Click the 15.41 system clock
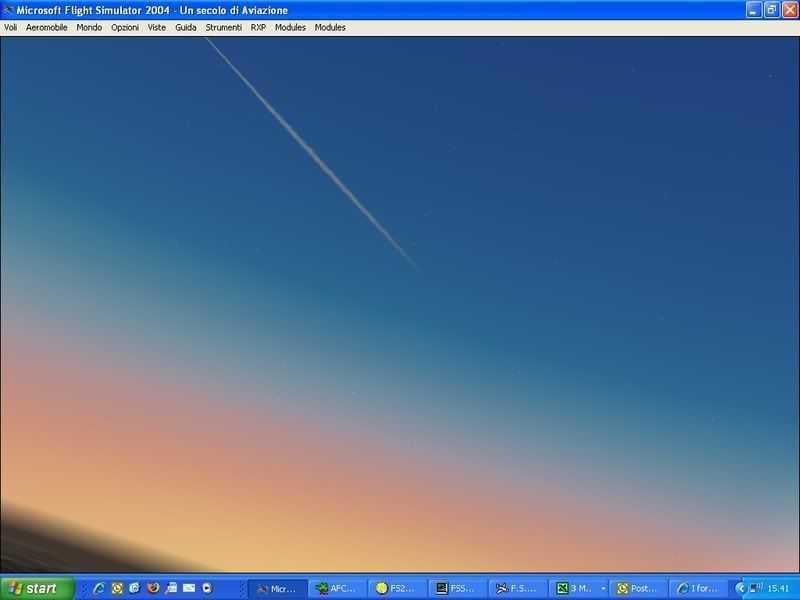 click(778, 589)
